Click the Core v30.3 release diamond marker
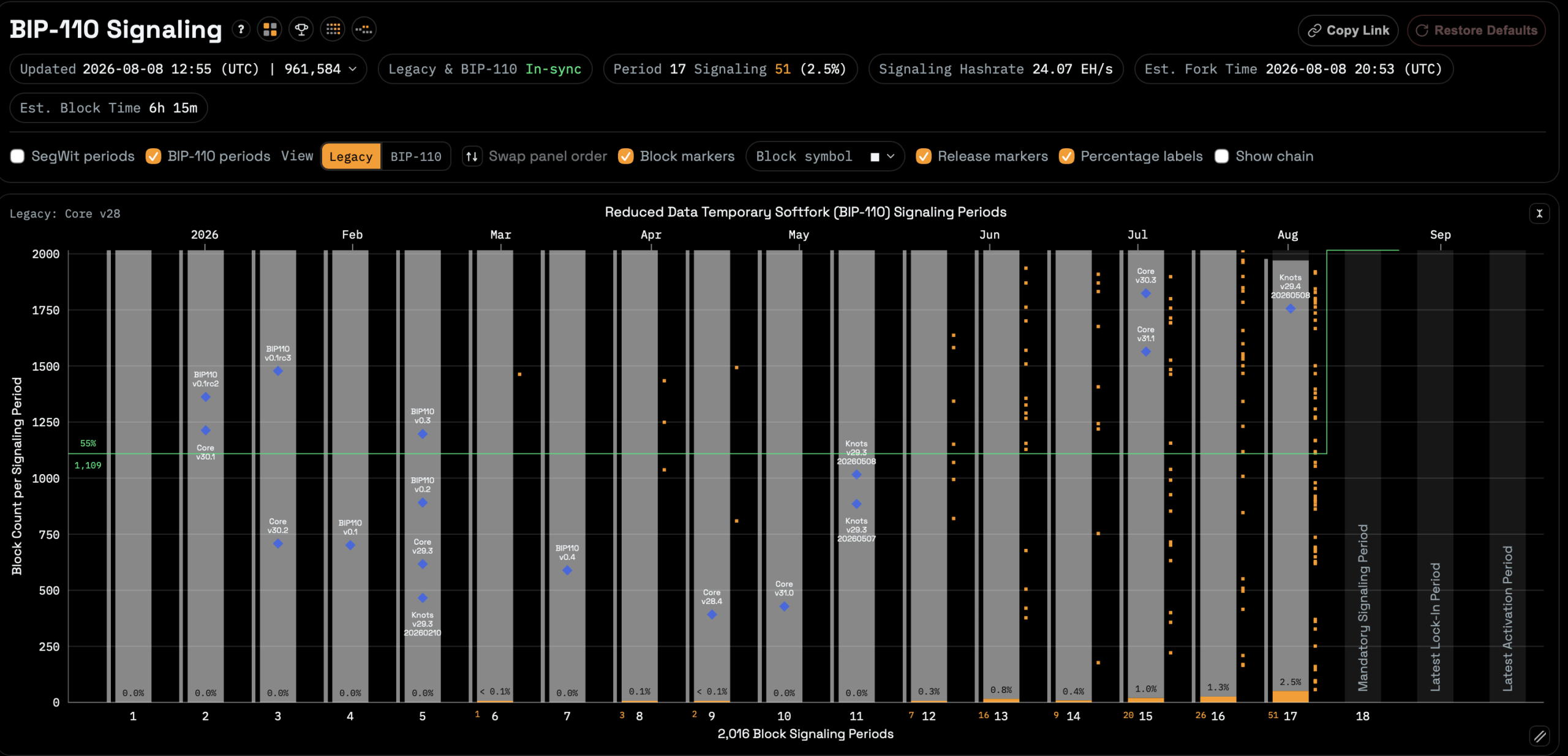 click(x=1146, y=293)
